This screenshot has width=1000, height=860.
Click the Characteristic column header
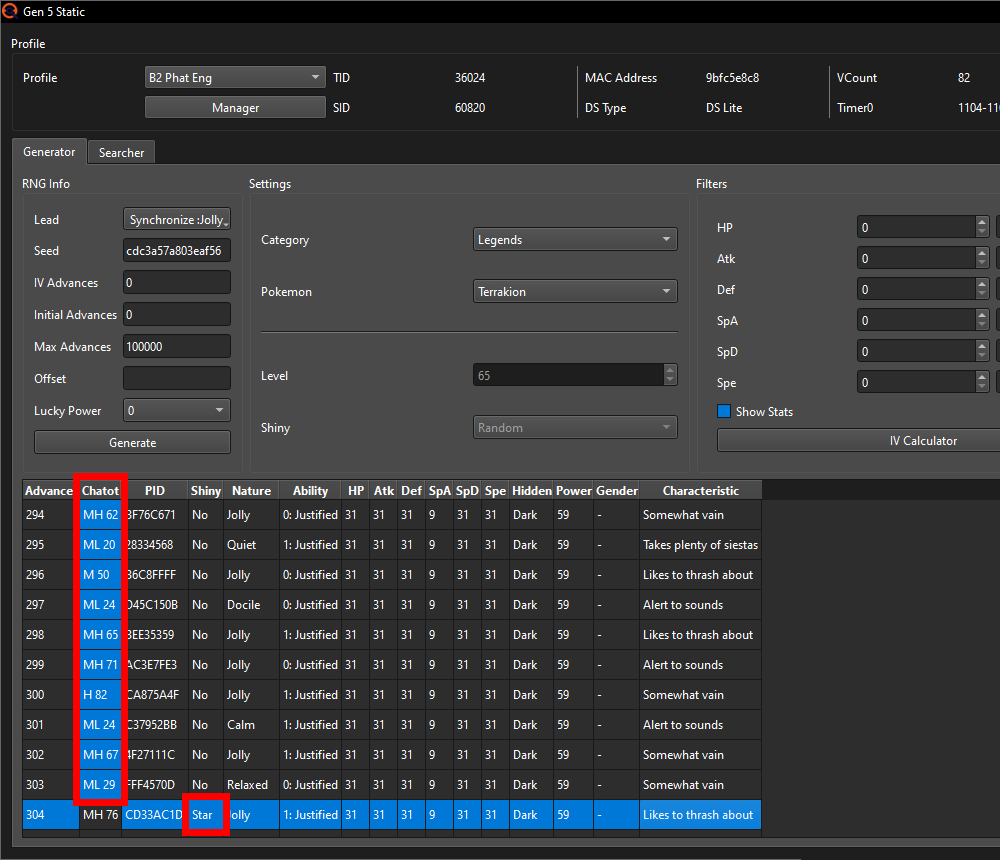(x=700, y=490)
